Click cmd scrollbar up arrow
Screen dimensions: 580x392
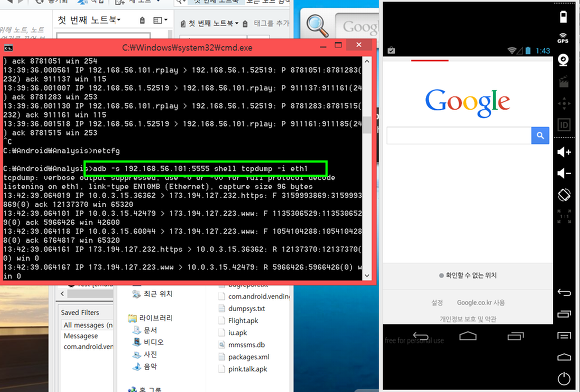[367, 61]
